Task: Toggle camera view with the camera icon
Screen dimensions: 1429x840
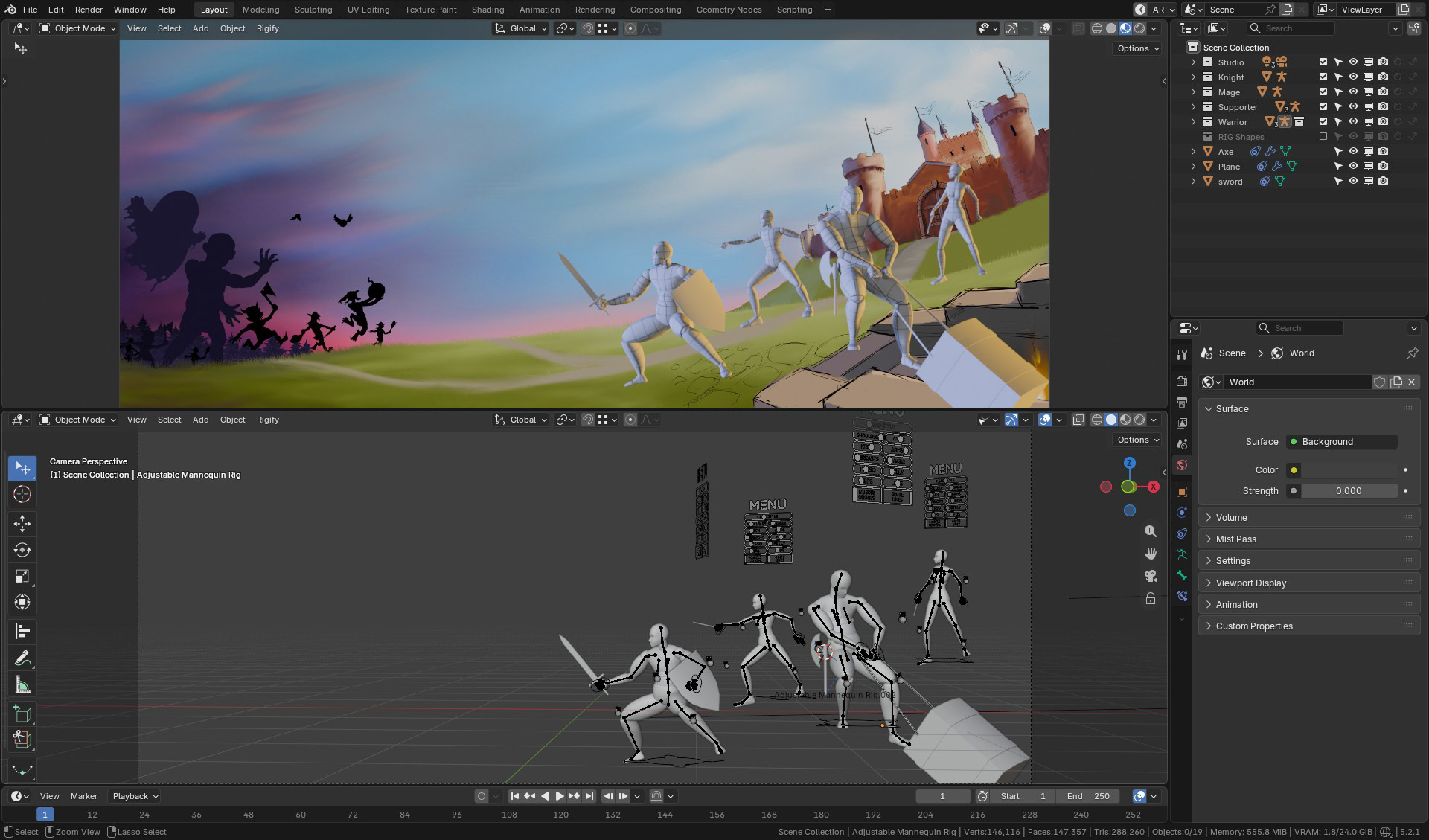Action: [1151, 576]
